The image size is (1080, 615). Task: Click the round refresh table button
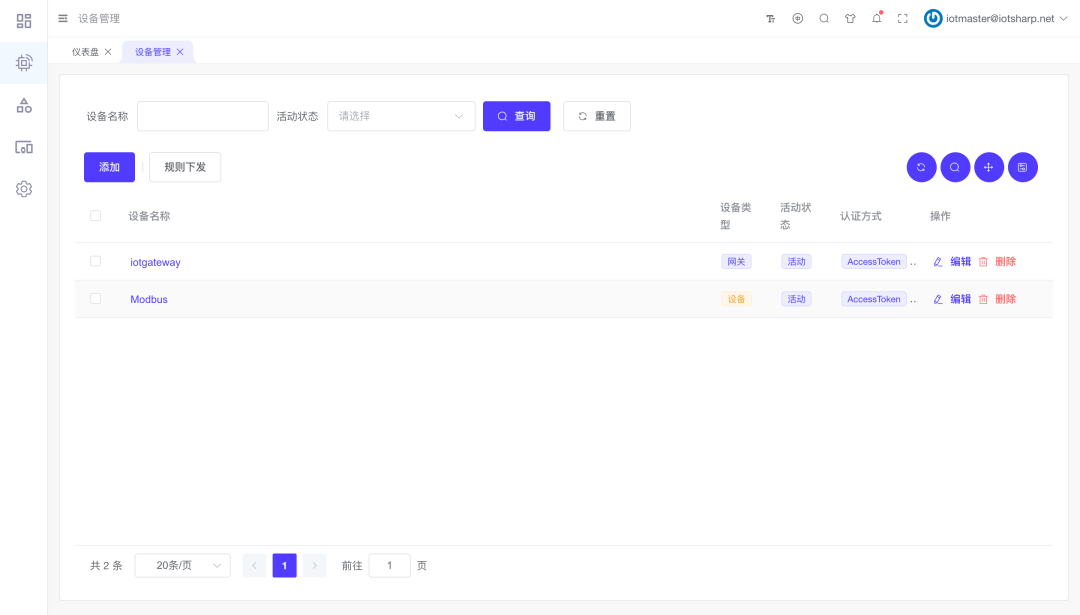(921, 167)
